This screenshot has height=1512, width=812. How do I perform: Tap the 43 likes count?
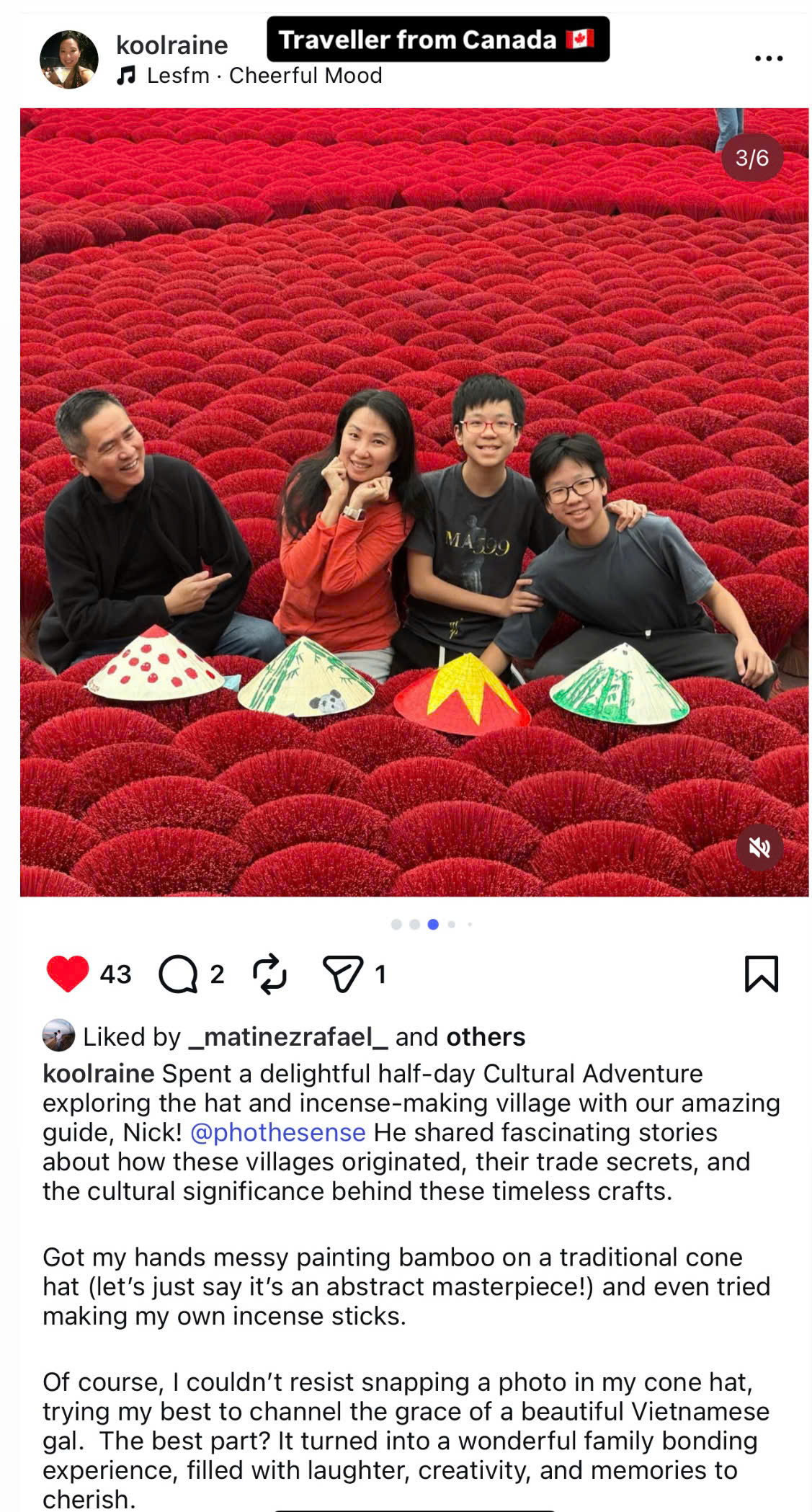pos(115,974)
